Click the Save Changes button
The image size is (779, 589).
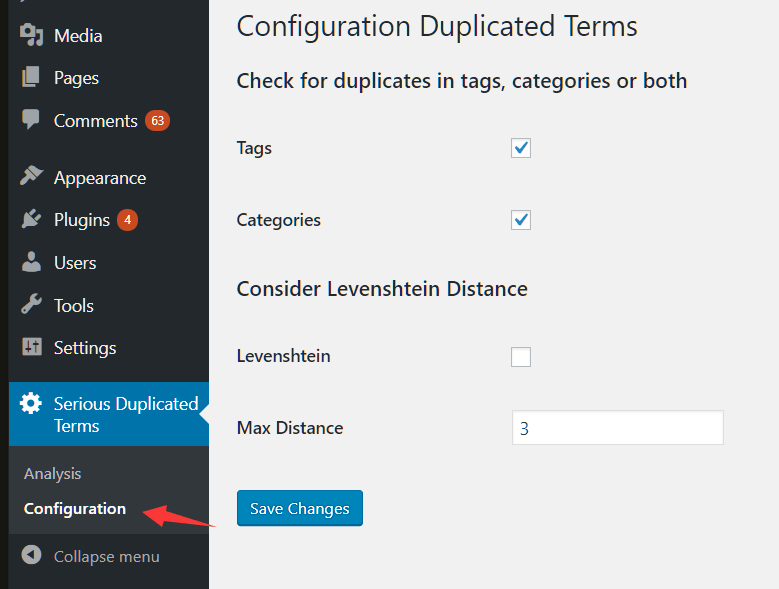300,508
